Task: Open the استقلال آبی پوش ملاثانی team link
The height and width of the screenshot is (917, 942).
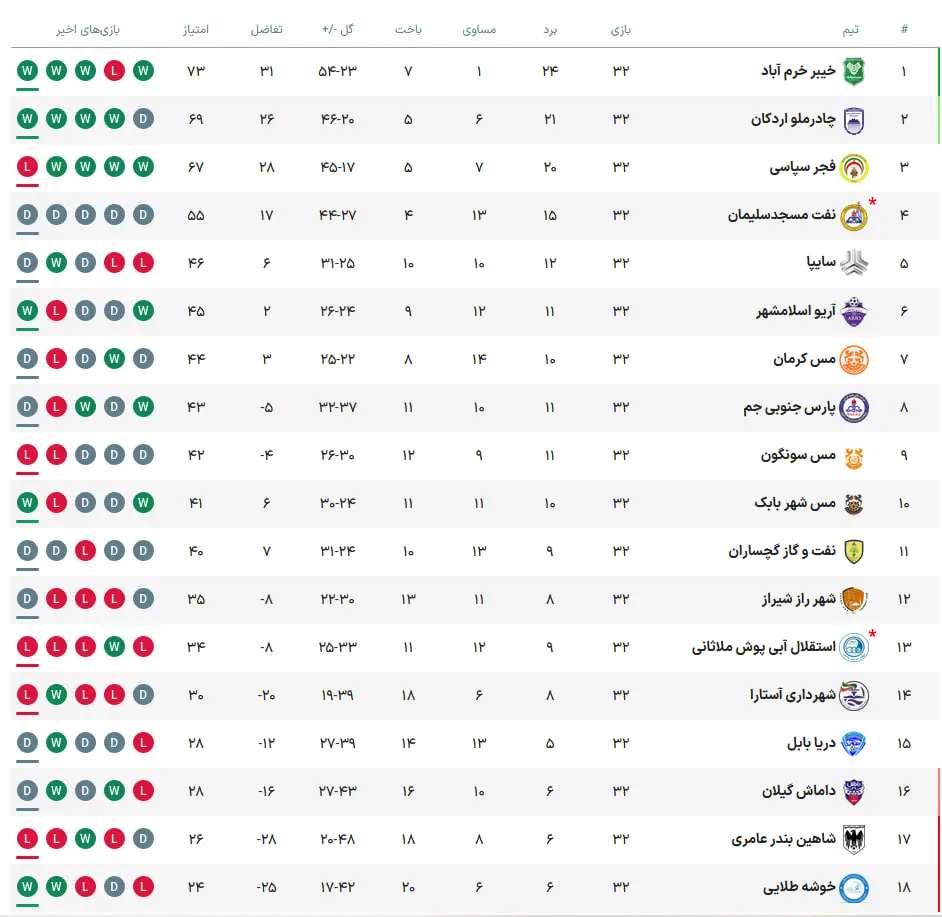Action: coord(764,647)
